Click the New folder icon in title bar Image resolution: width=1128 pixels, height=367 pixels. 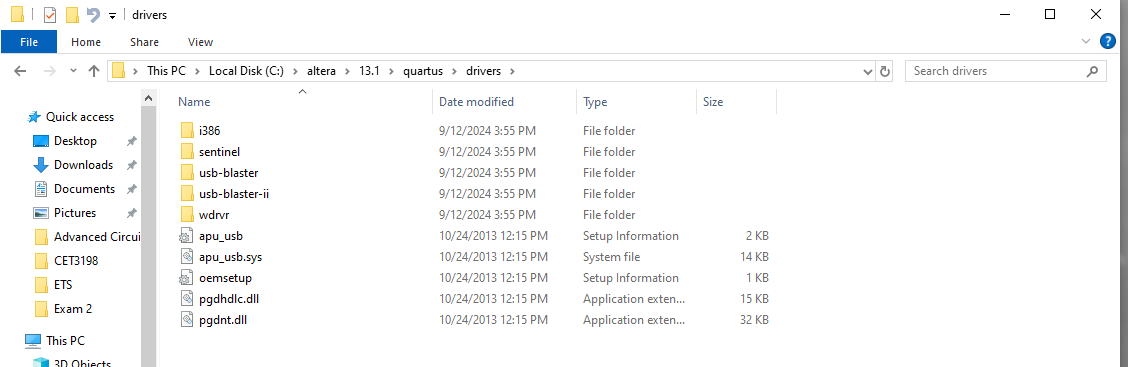tap(72, 14)
